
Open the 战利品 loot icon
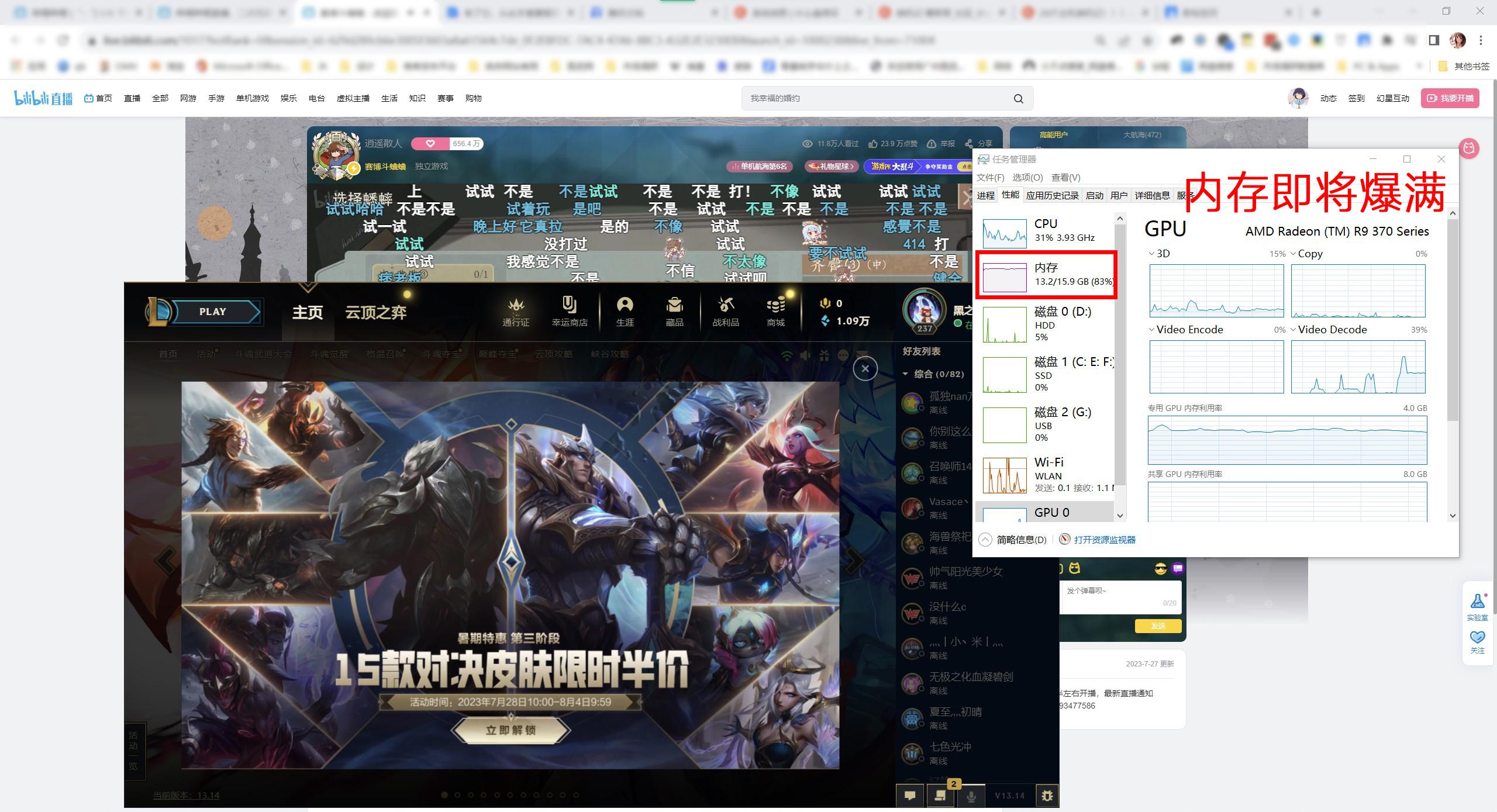(x=726, y=311)
